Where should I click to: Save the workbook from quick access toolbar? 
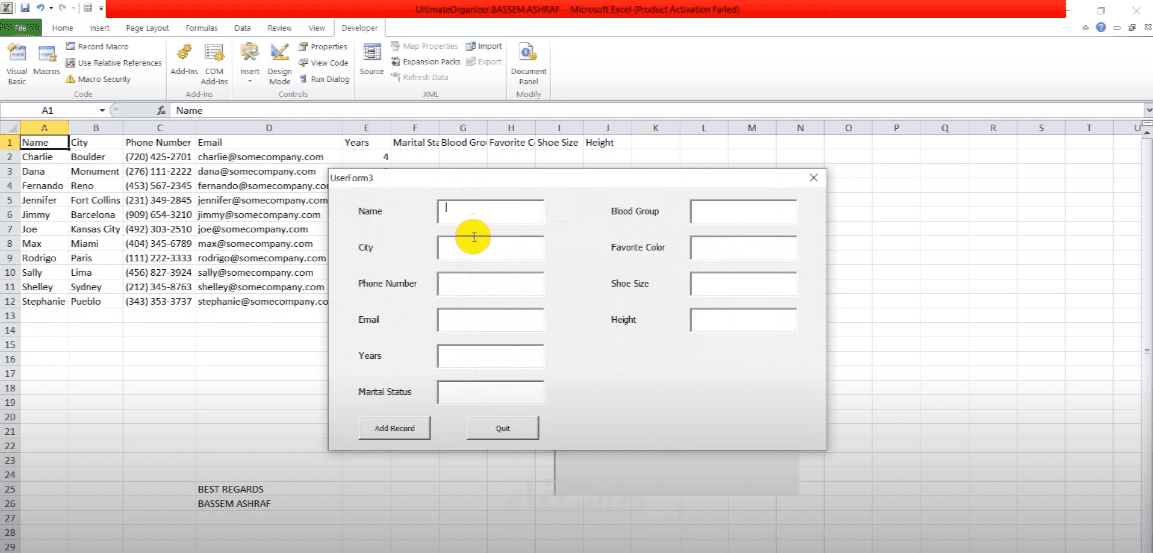[25, 8]
